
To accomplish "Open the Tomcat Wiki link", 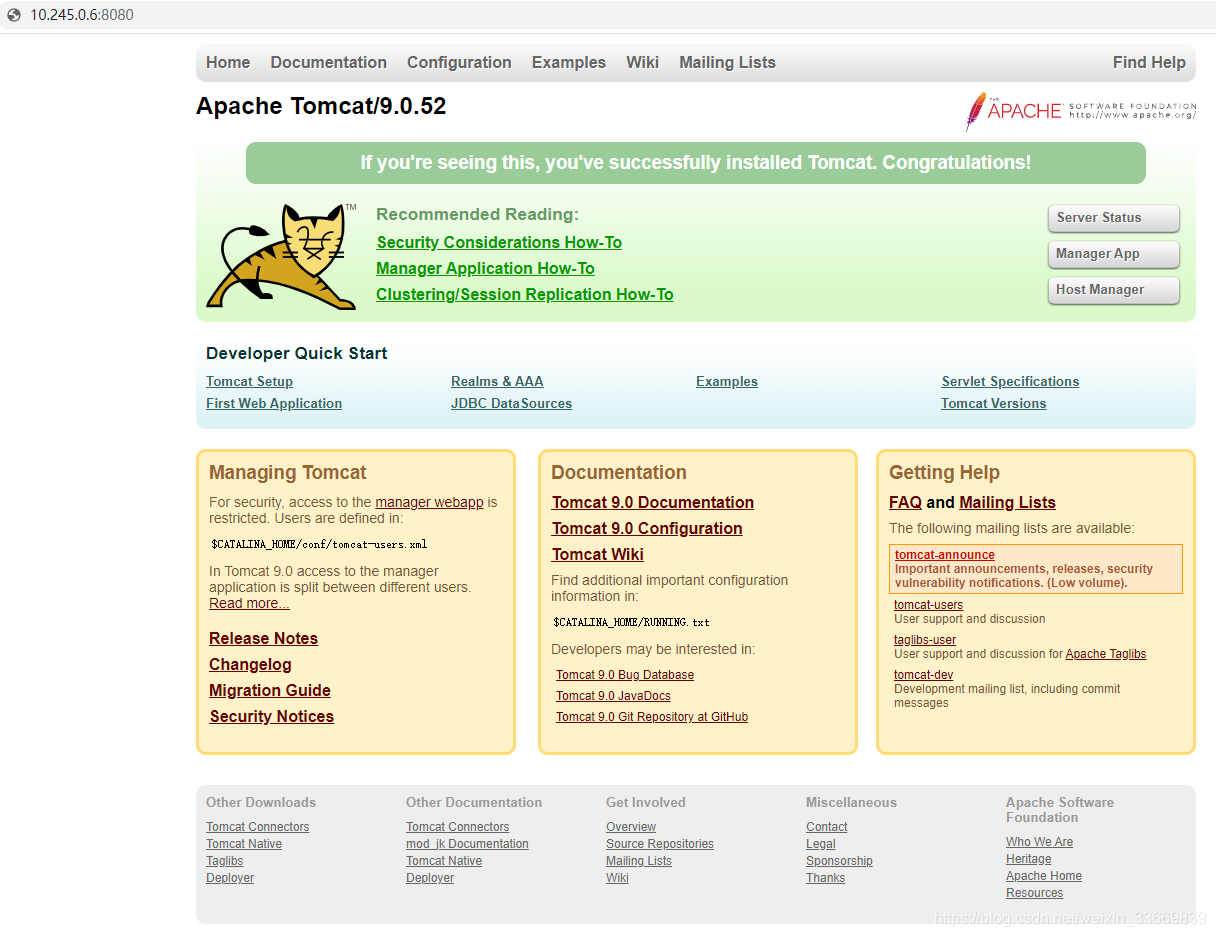I will click(x=597, y=555).
